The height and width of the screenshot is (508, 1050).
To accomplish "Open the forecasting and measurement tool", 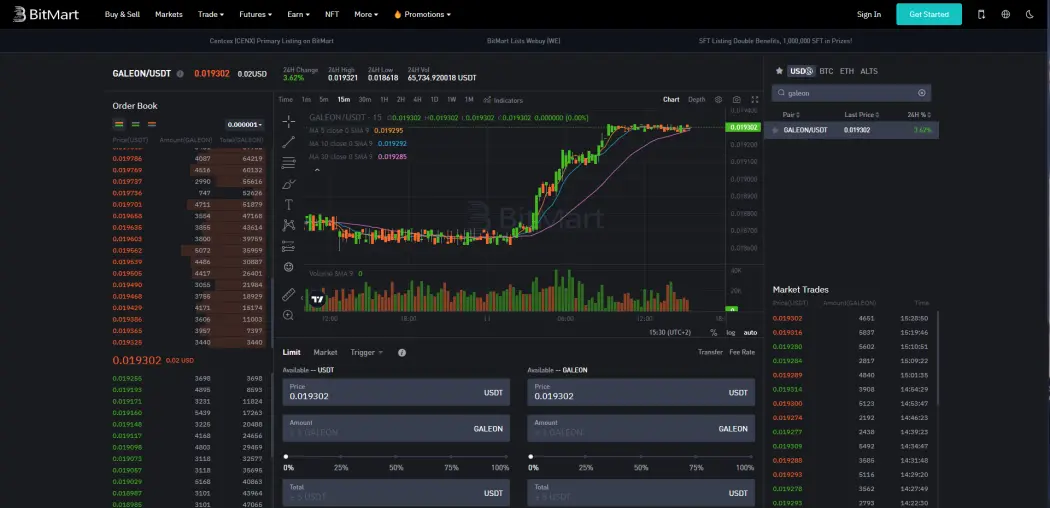I will point(289,246).
